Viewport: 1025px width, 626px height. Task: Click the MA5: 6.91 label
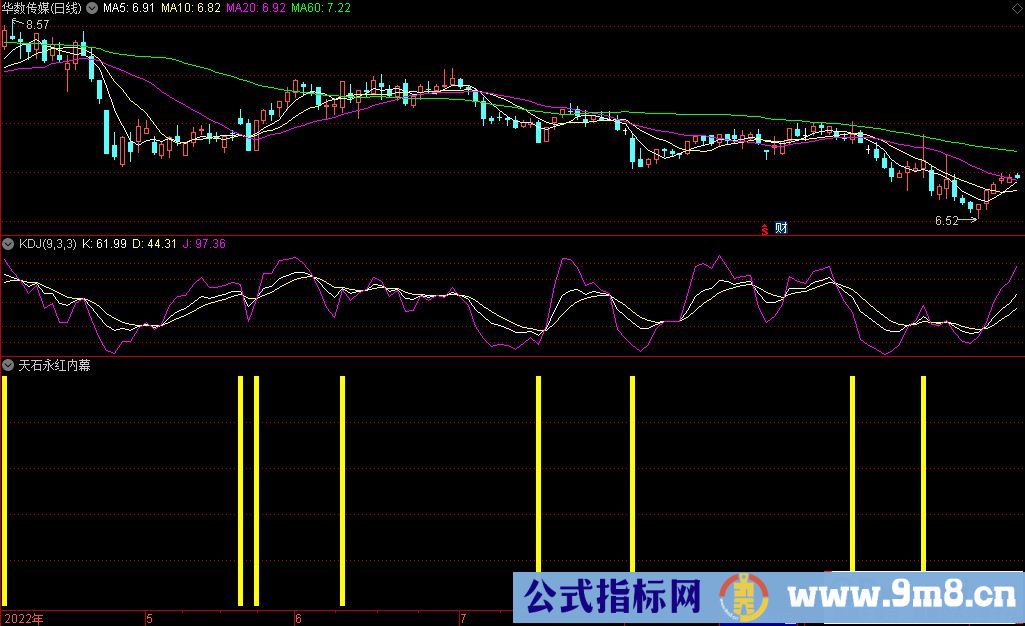tap(129, 8)
